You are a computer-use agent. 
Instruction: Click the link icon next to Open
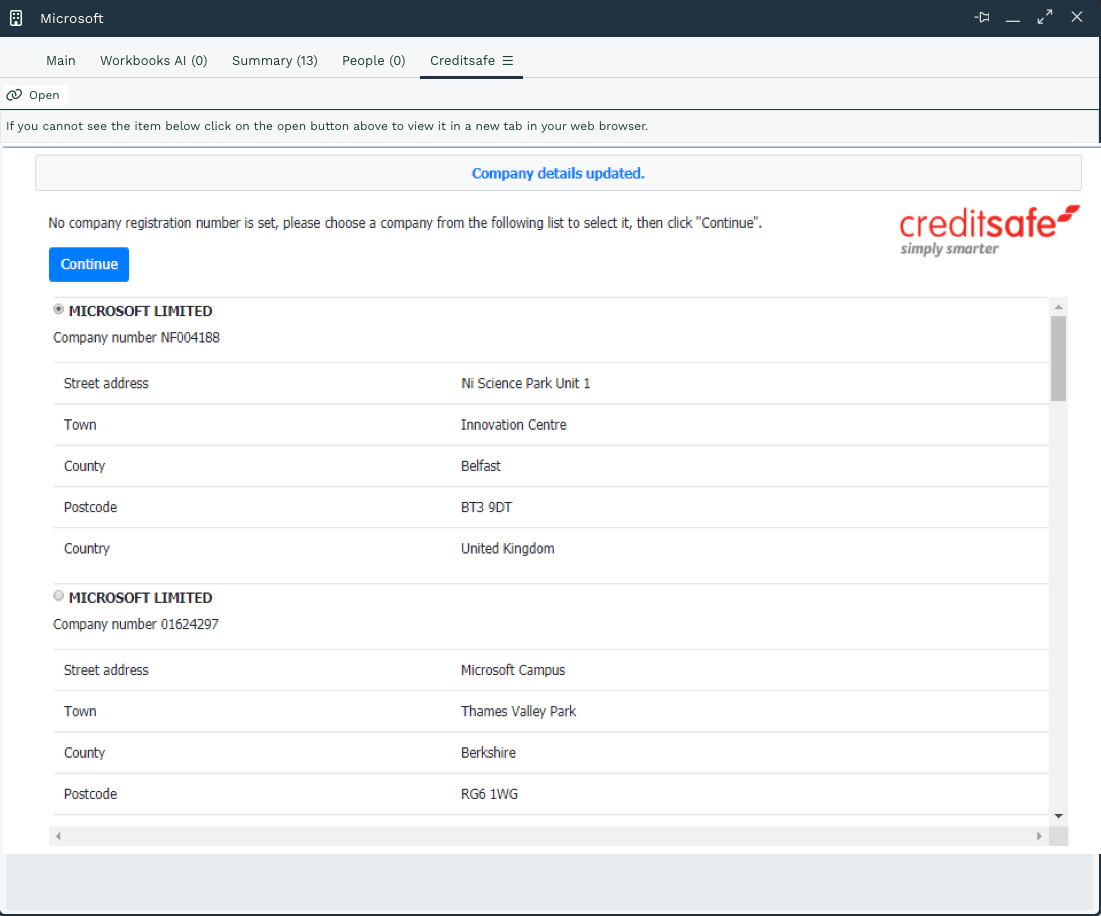click(14, 95)
